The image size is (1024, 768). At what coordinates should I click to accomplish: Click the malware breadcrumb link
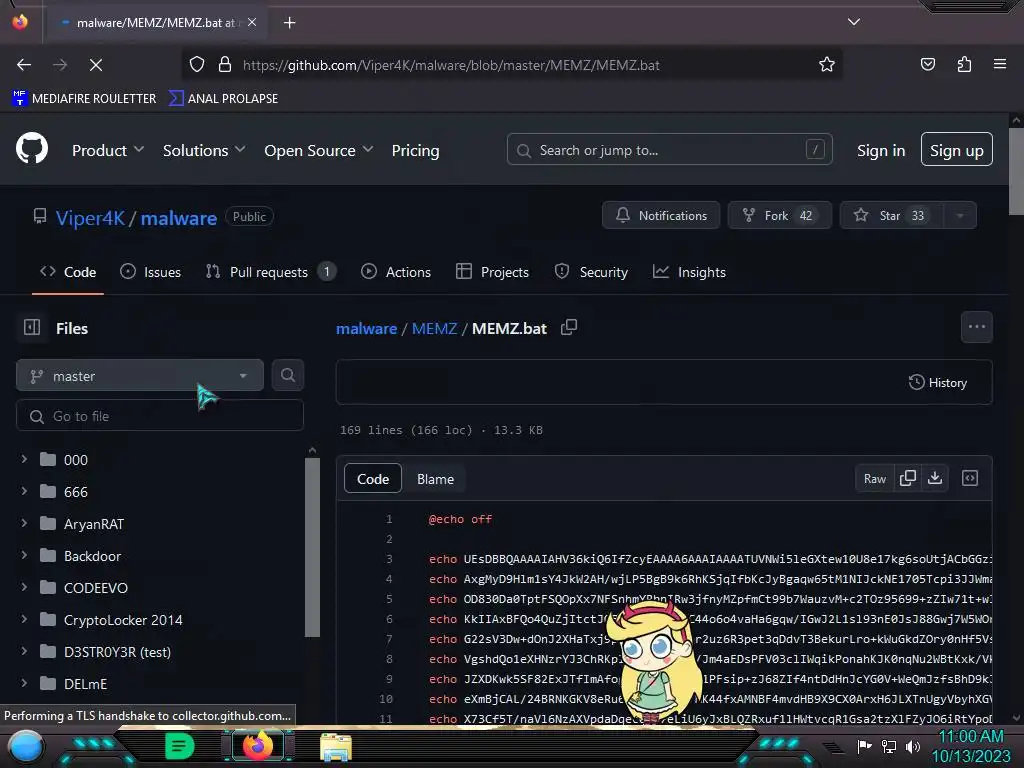(366, 328)
